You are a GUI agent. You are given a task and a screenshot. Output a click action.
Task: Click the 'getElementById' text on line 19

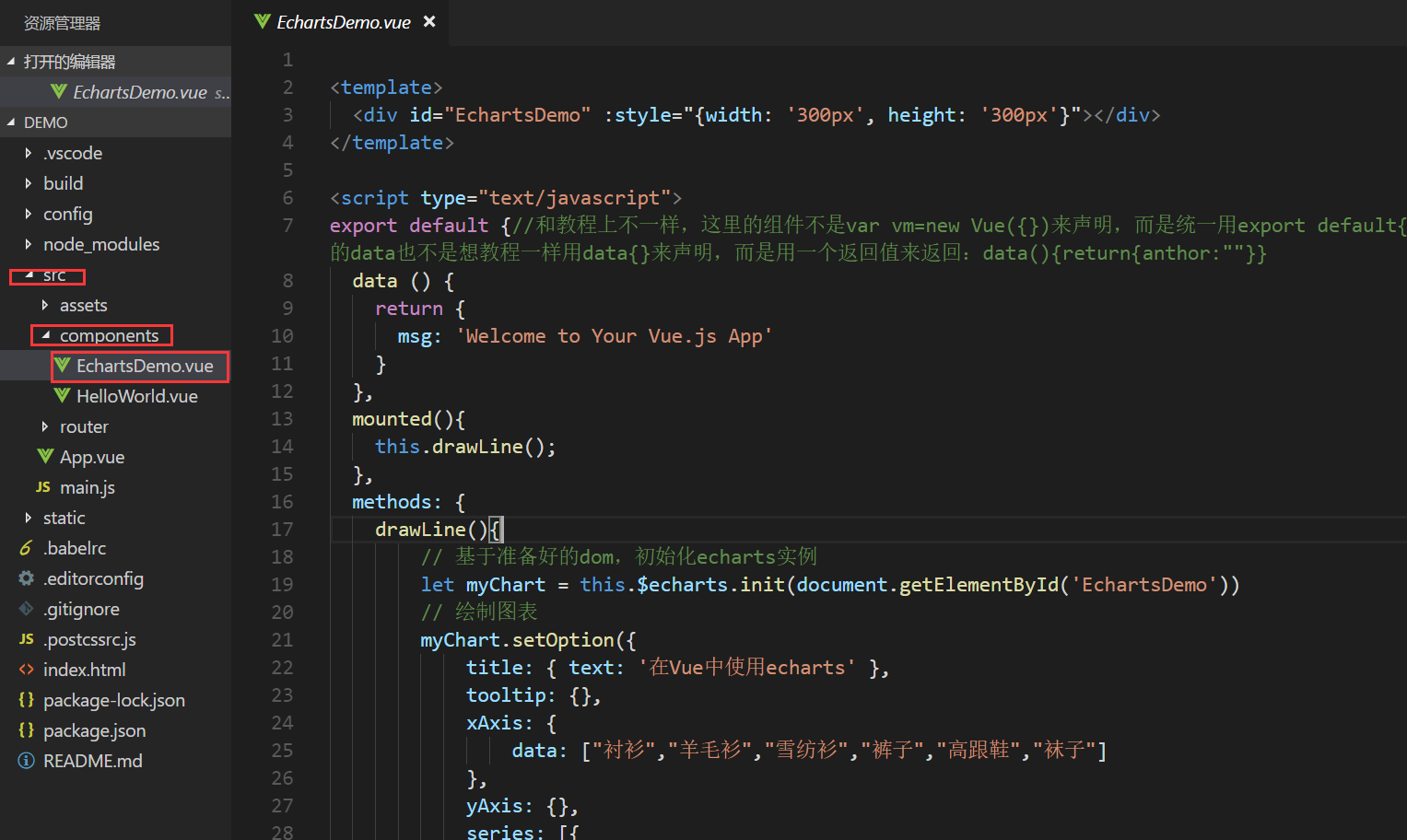[x=979, y=585]
